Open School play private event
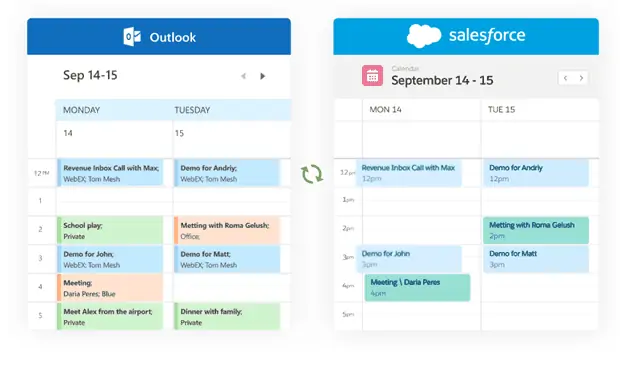The width and height of the screenshot is (624, 380). [x=110, y=230]
